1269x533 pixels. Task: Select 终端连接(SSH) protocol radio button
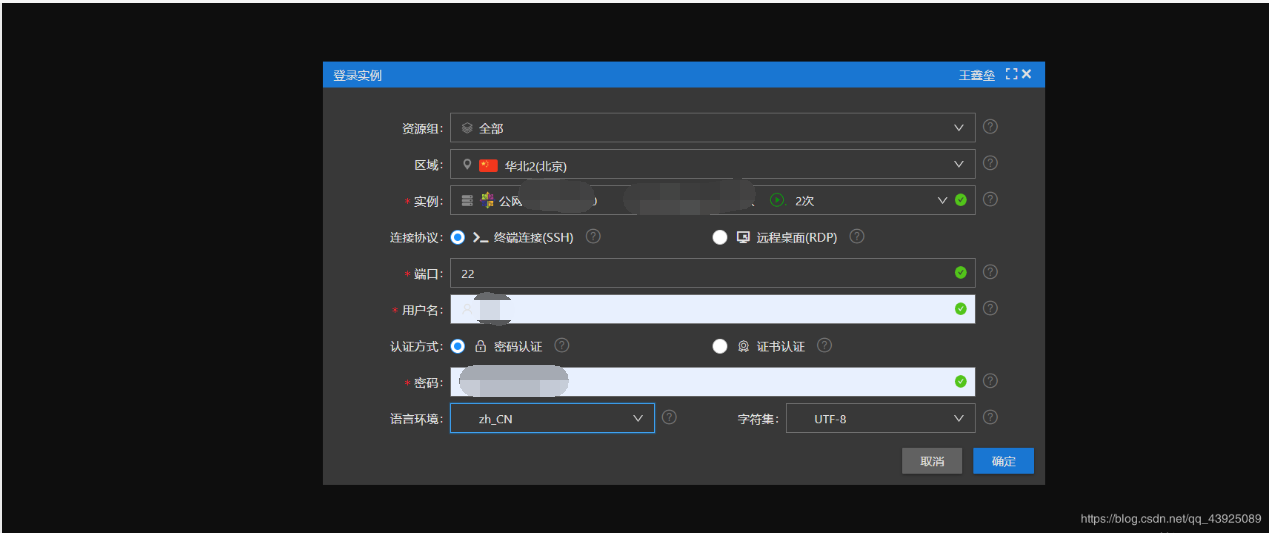tap(458, 237)
